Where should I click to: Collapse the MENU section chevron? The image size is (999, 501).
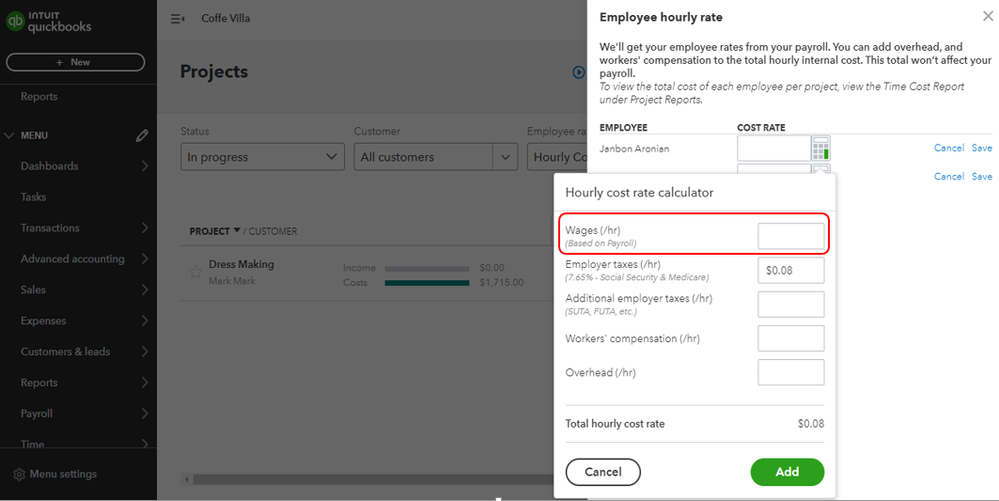tap(10, 135)
